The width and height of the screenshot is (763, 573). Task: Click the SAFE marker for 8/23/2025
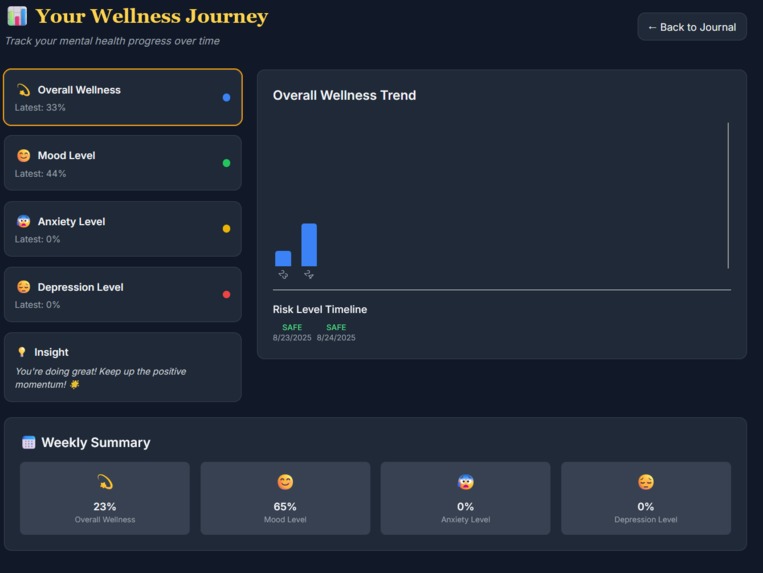click(292, 327)
